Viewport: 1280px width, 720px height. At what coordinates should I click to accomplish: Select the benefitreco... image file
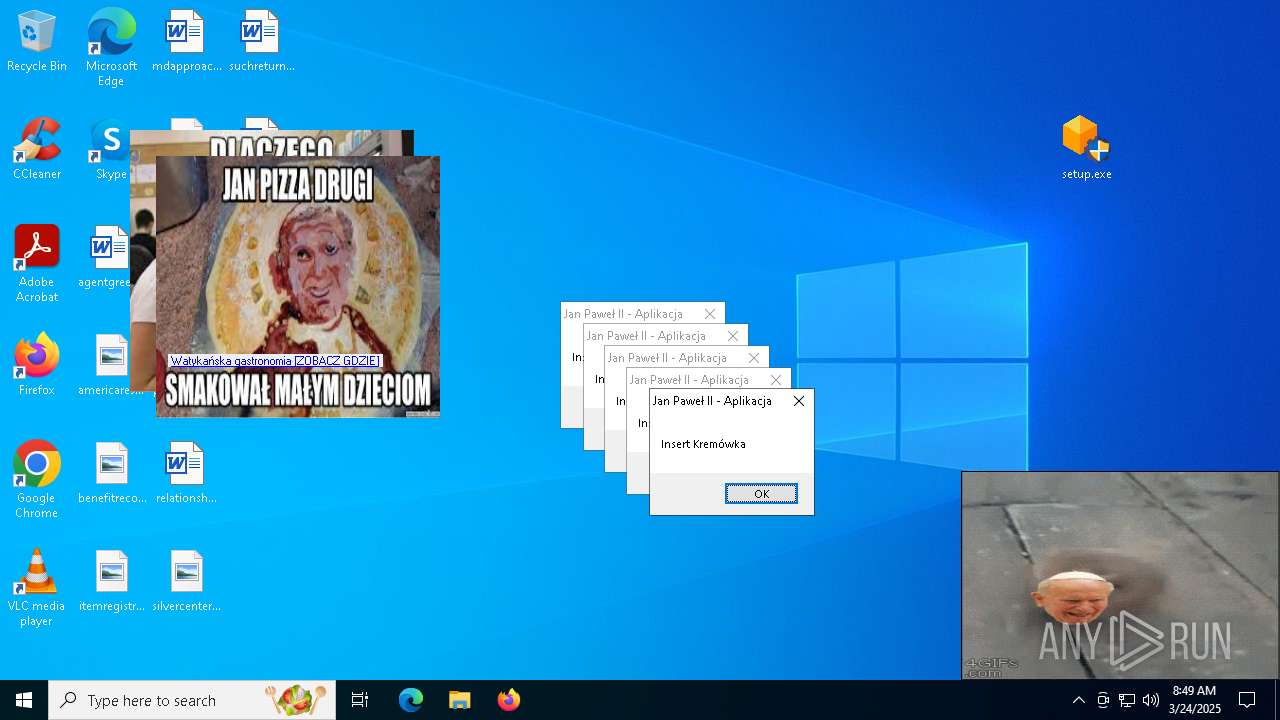tap(112, 473)
